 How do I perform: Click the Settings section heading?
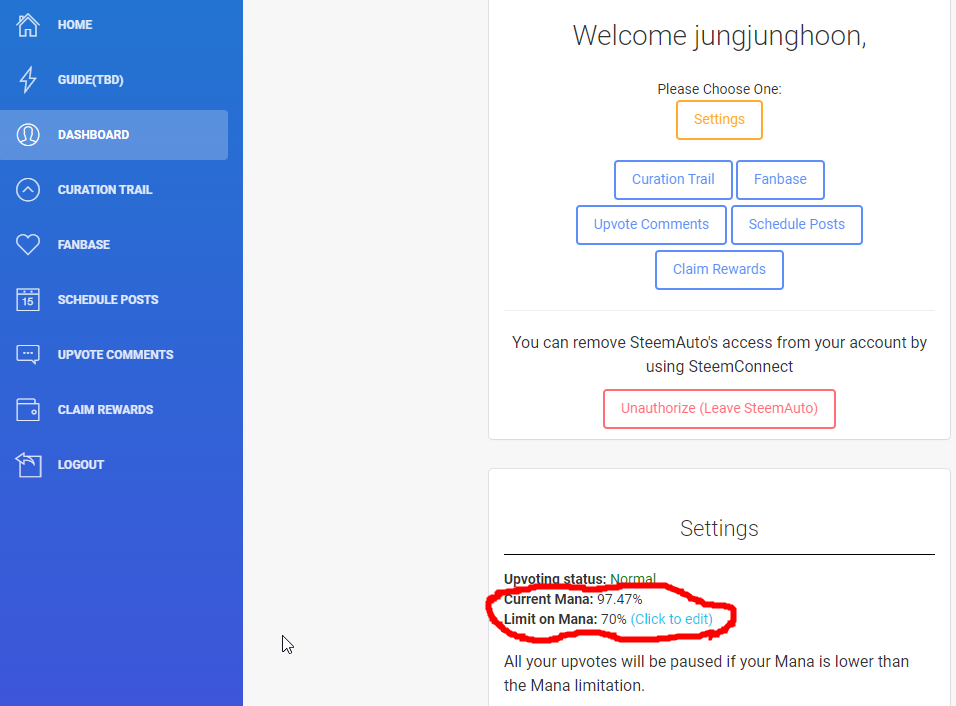(719, 528)
